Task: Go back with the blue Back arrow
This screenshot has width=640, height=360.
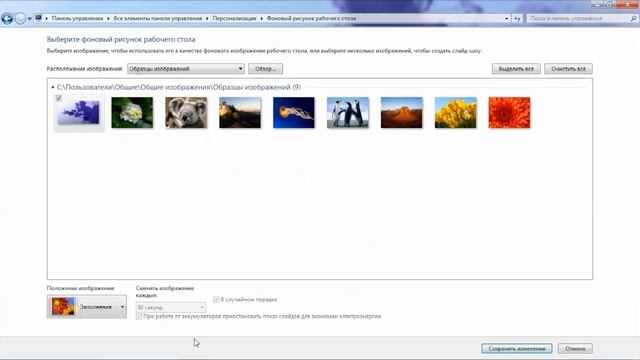Action: point(7,18)
